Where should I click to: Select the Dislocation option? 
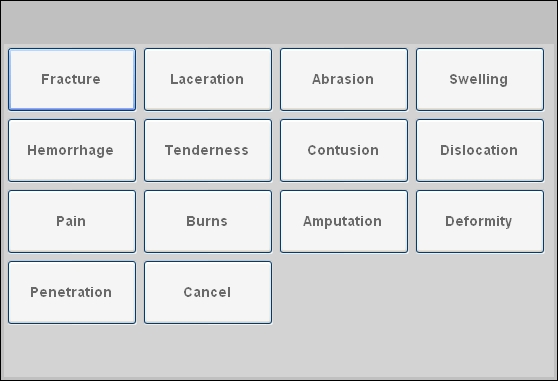click(x=480, y=150)
